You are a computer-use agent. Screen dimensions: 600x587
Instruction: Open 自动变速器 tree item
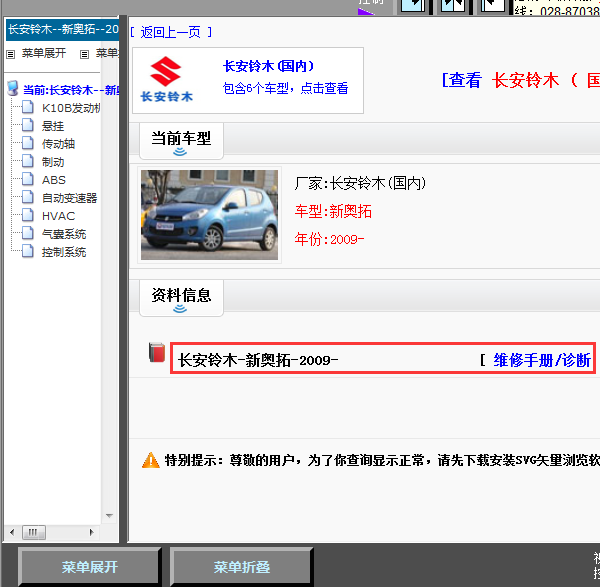point(69,198)
